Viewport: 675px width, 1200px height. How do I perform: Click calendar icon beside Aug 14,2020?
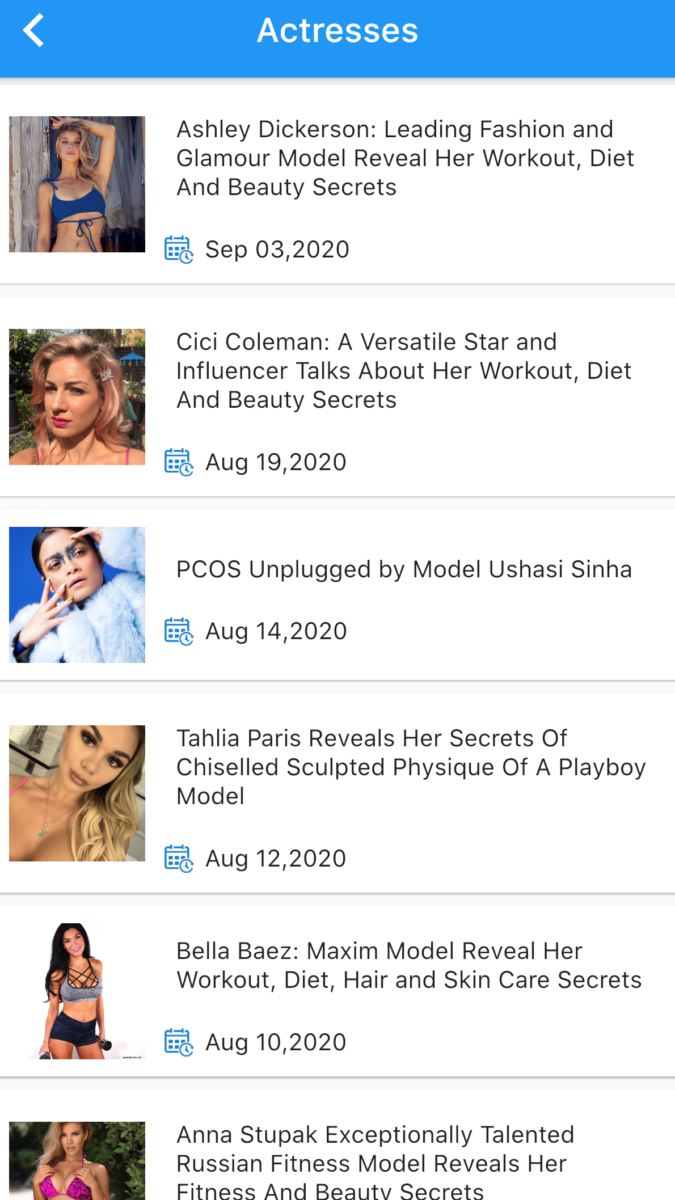pos(179,631)
